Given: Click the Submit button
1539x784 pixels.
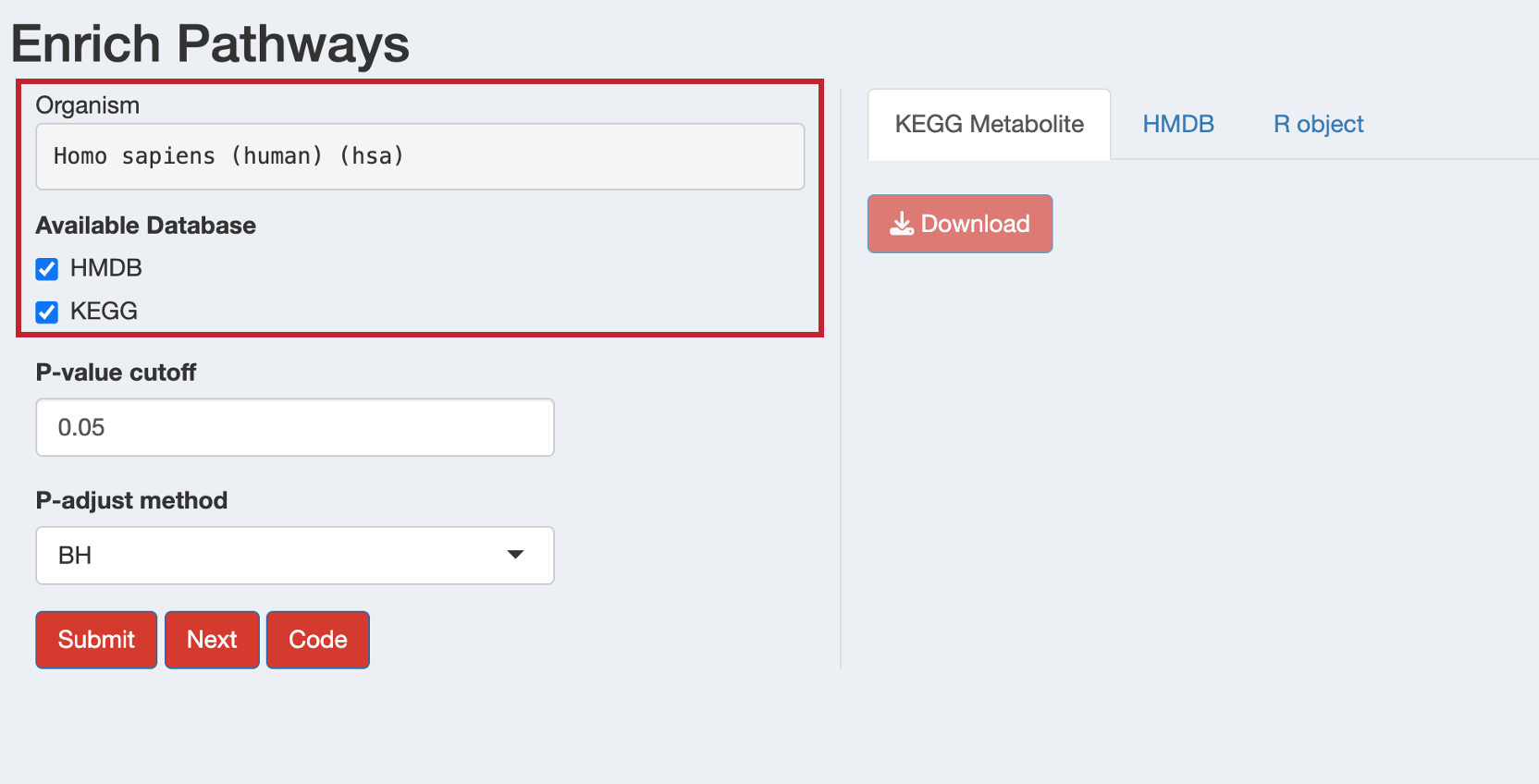Looking at the screenshot, I should [x=96, y=640].
